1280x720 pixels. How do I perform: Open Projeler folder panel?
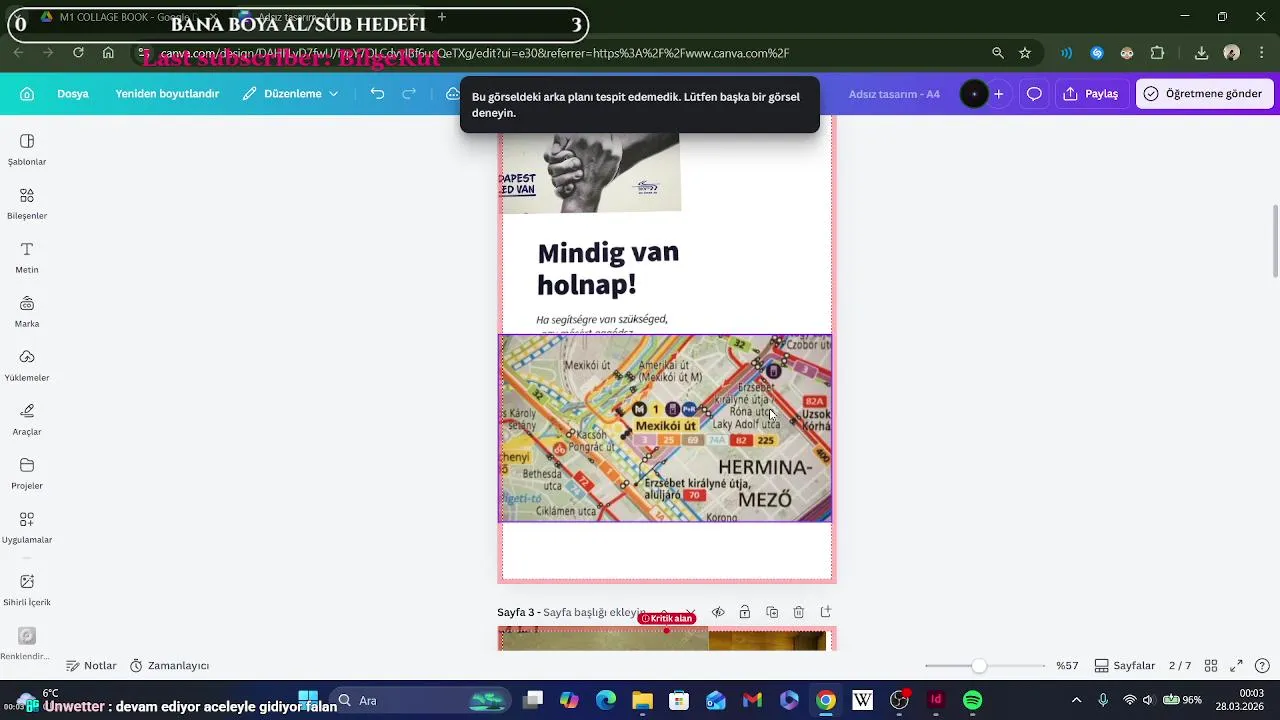point(27,473)
